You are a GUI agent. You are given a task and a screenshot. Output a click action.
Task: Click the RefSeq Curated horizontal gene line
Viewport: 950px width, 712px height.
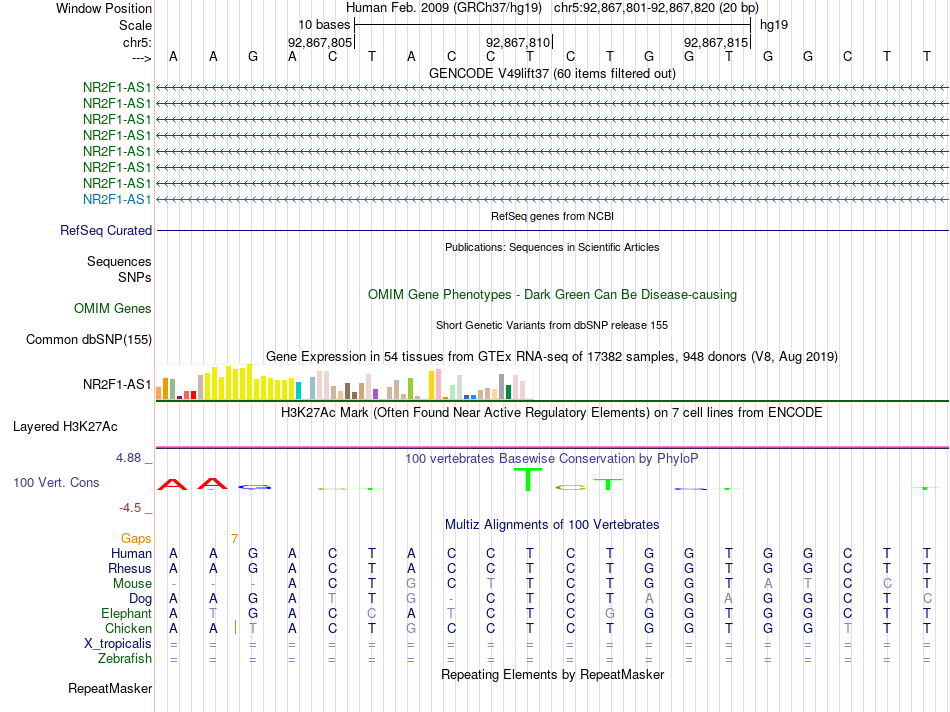[552, 230]
